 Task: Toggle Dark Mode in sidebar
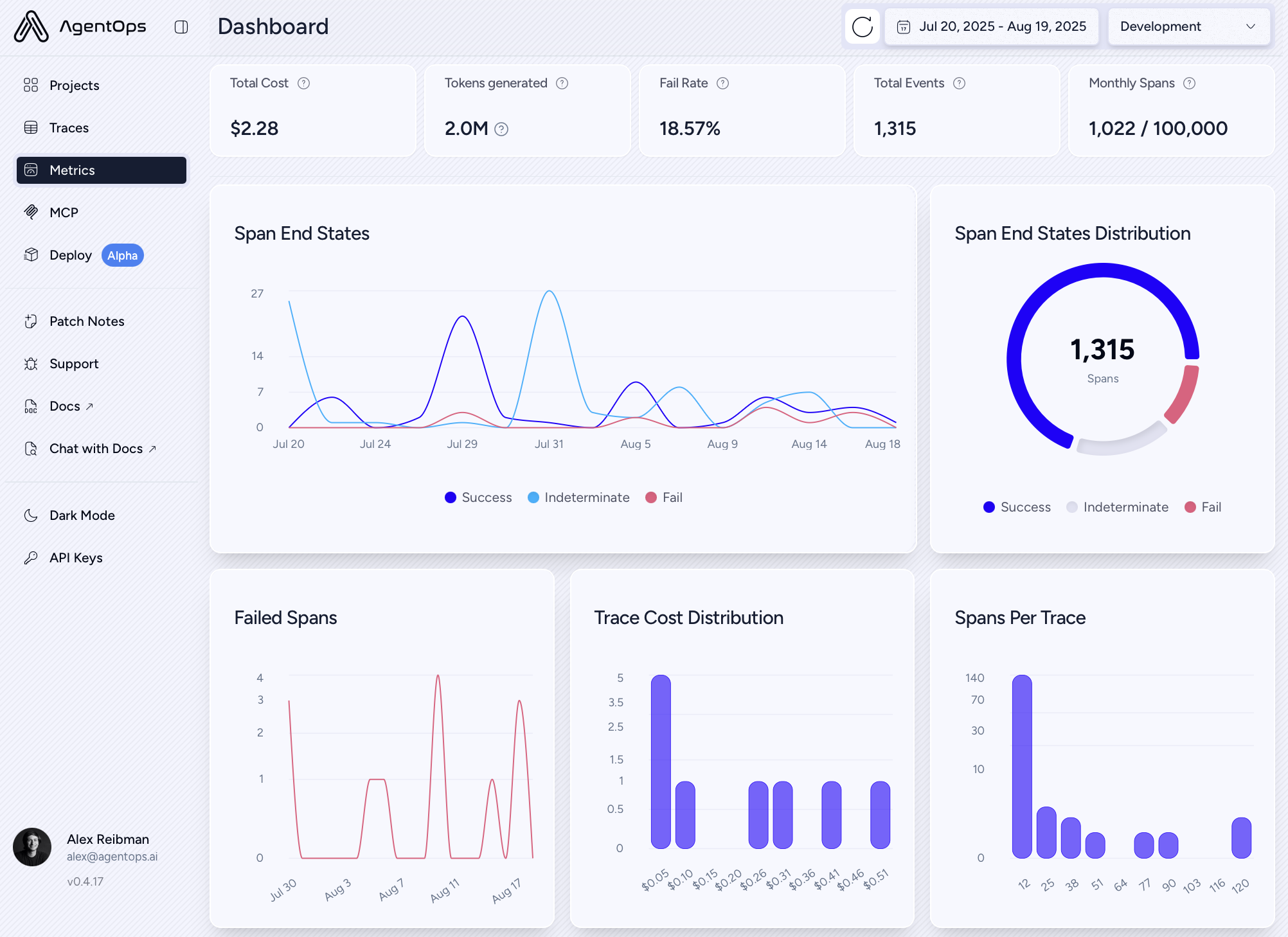click(82, 515)
